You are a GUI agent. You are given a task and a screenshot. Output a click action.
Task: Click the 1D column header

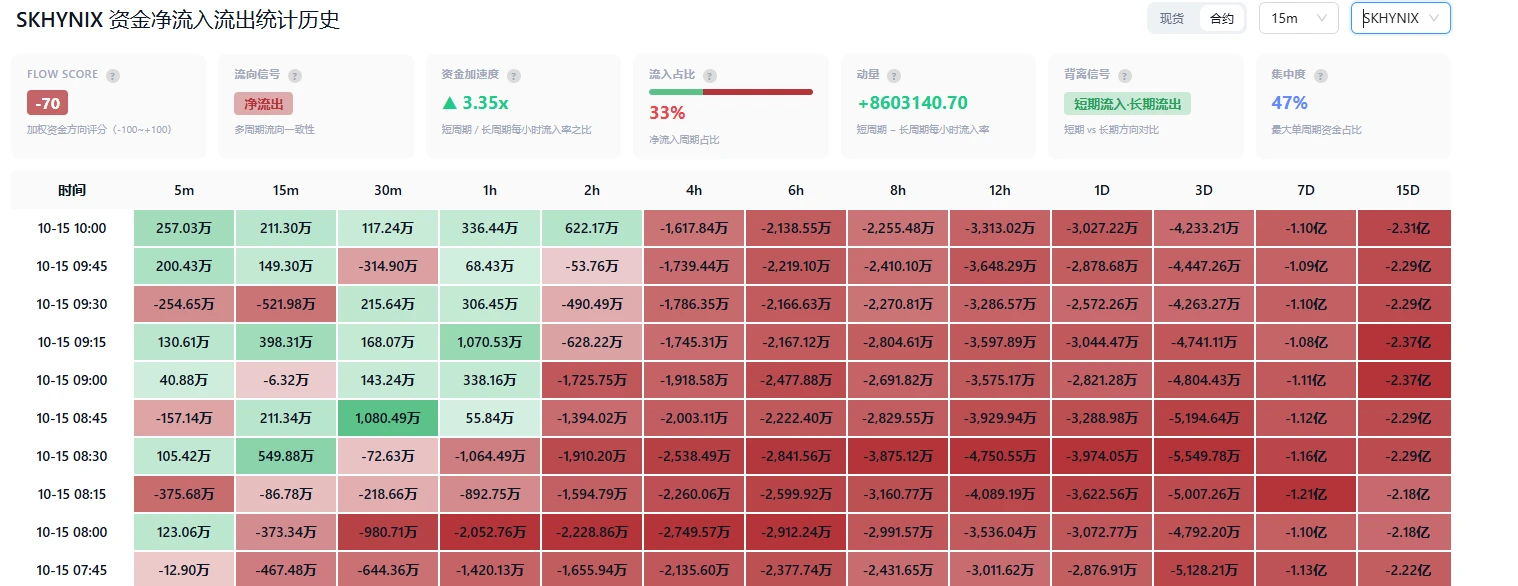click(x=1102, y=190)
